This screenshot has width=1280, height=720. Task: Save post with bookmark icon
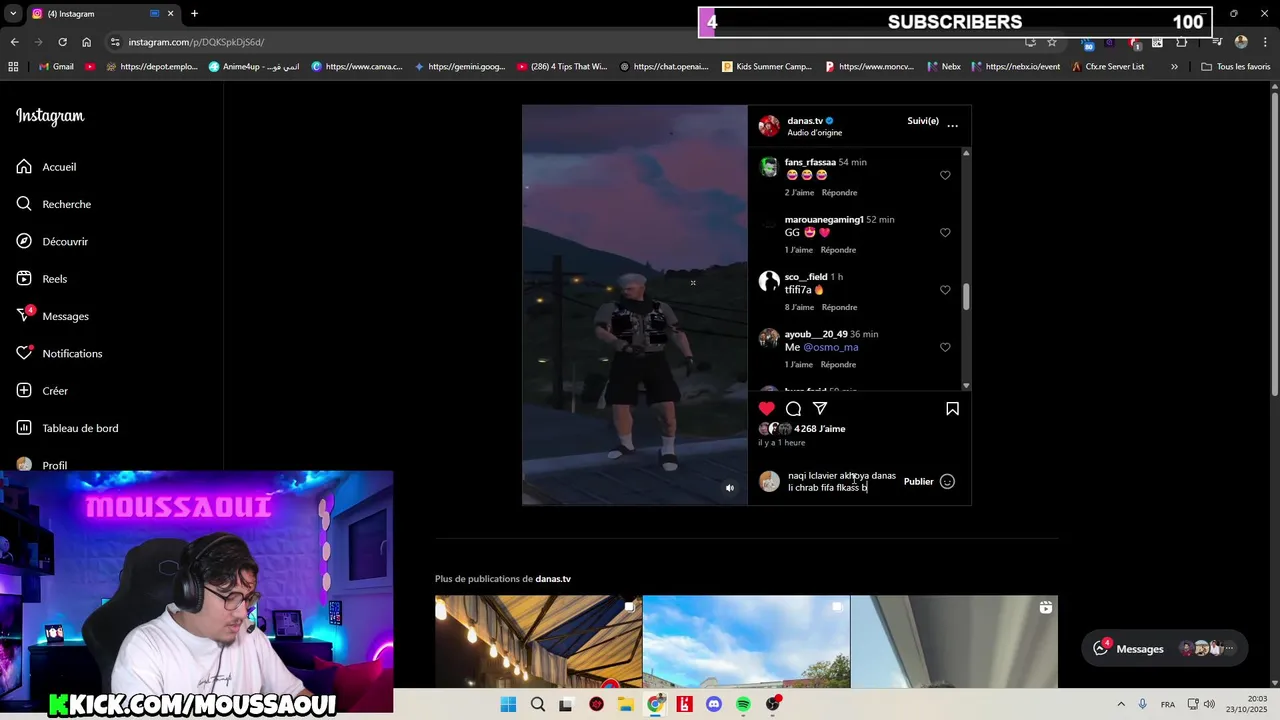point(952,408)
